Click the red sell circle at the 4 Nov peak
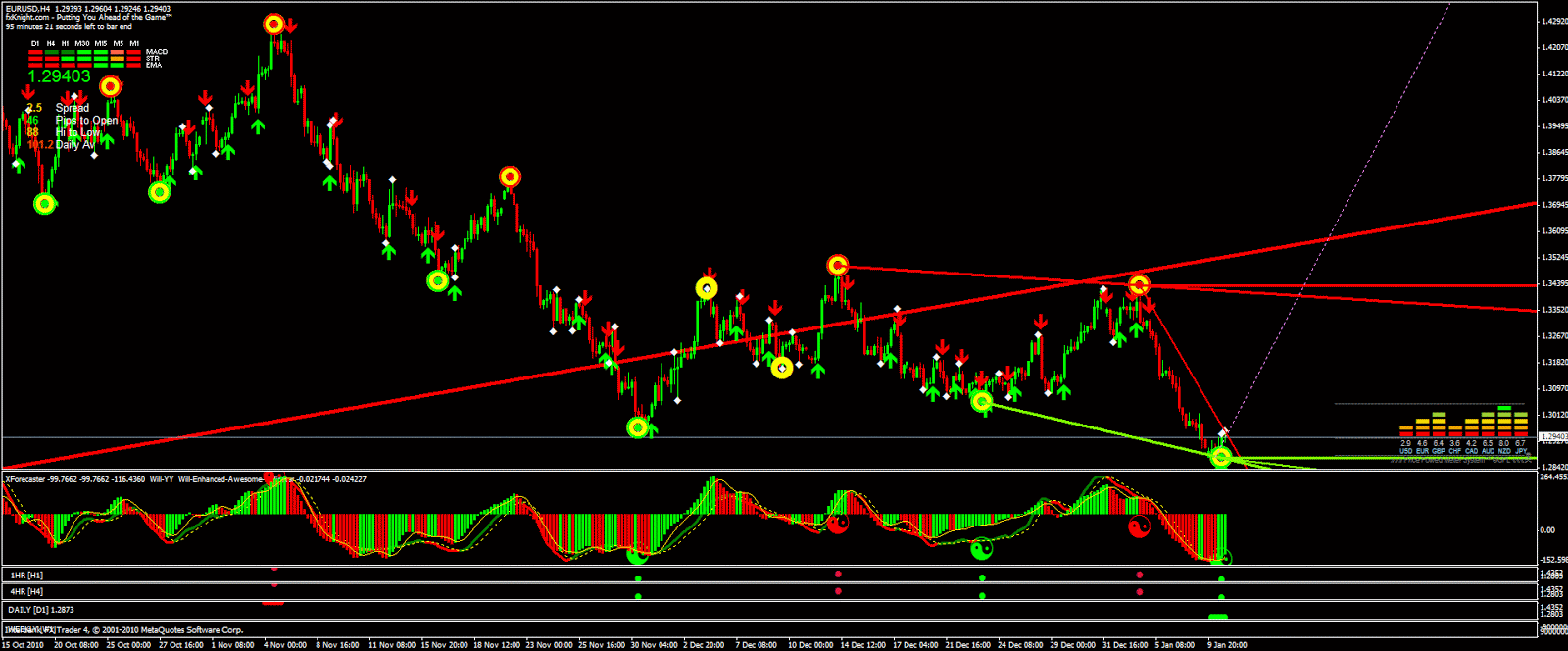This screenshot has width=1568, height=651. [274, 25]
